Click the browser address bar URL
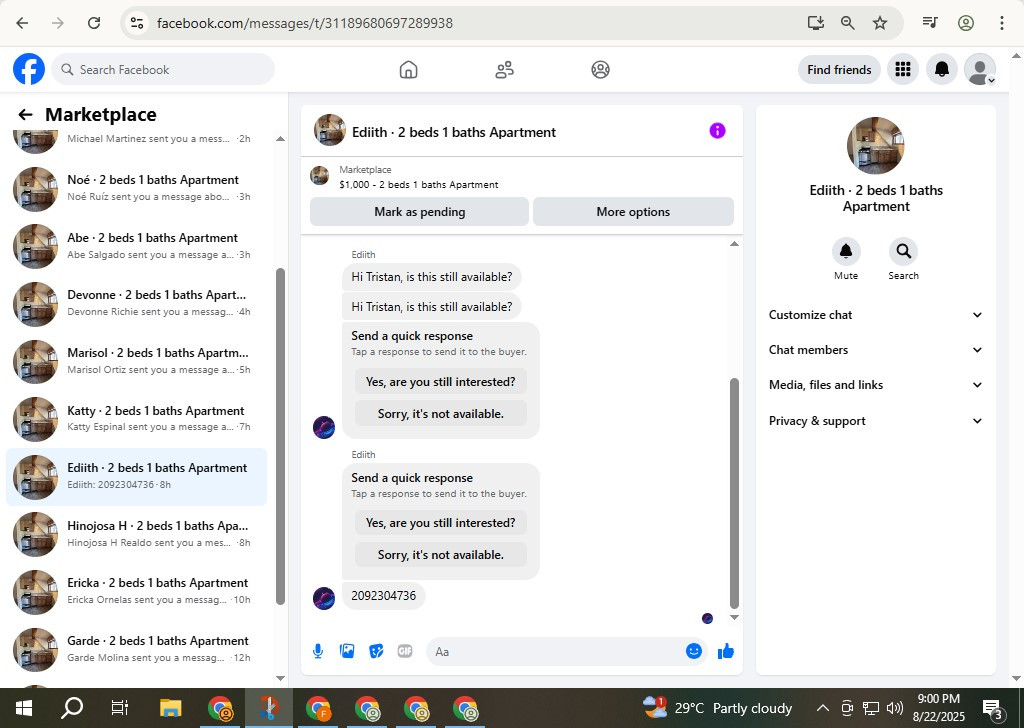 305,23
